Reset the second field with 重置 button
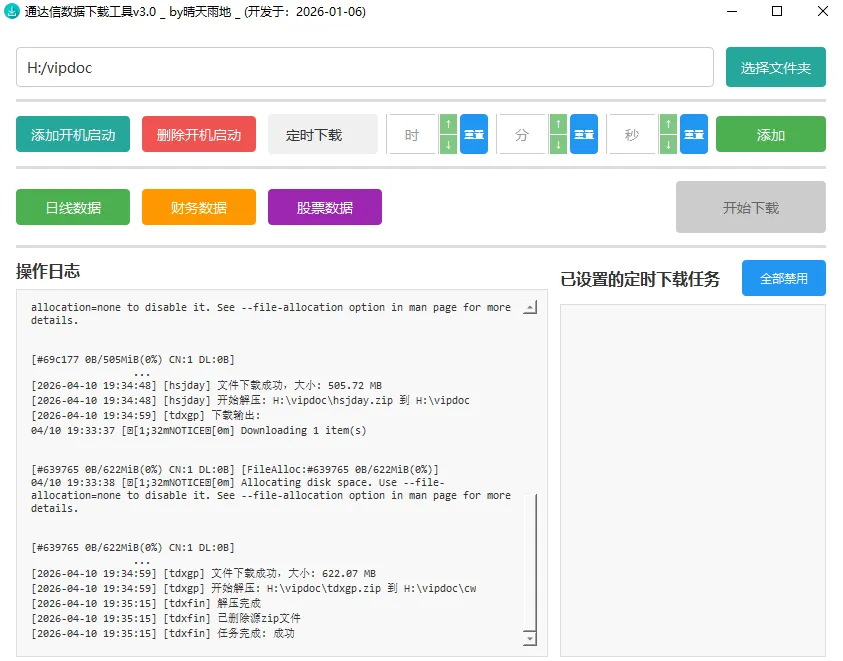The image size is (843, 661). pos(694,134)
